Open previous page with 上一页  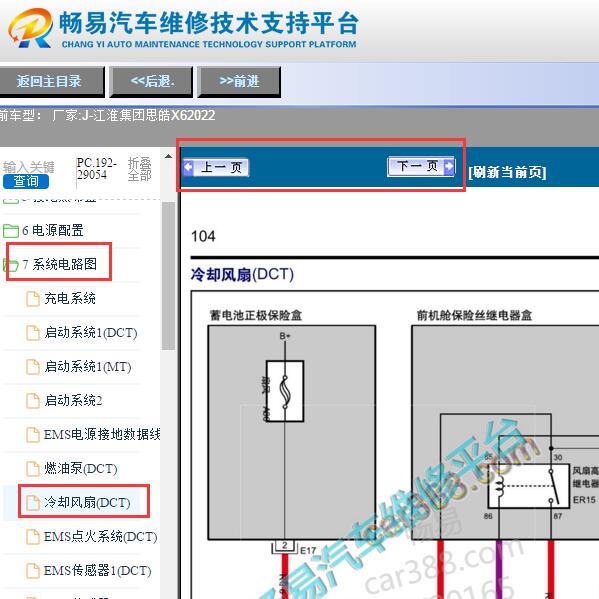pos(216,167)
